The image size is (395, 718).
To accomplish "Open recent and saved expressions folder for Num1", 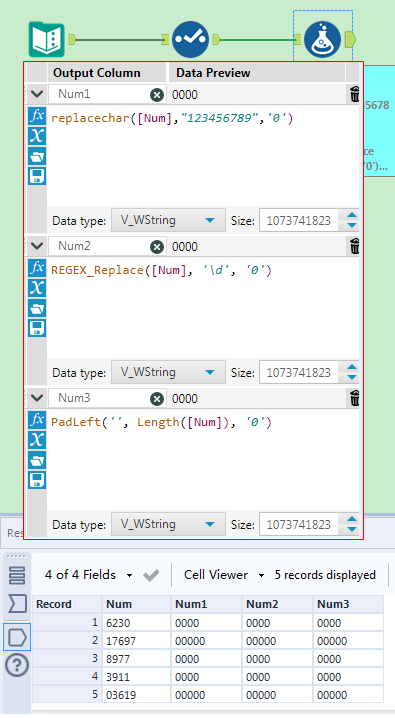I will (x=37, y=156).
